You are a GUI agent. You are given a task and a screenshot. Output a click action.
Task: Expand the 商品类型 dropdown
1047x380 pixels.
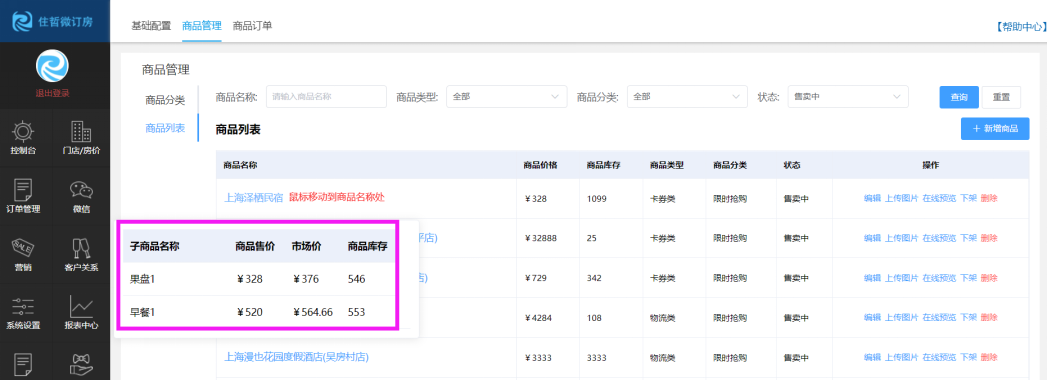tap(506, 97)
